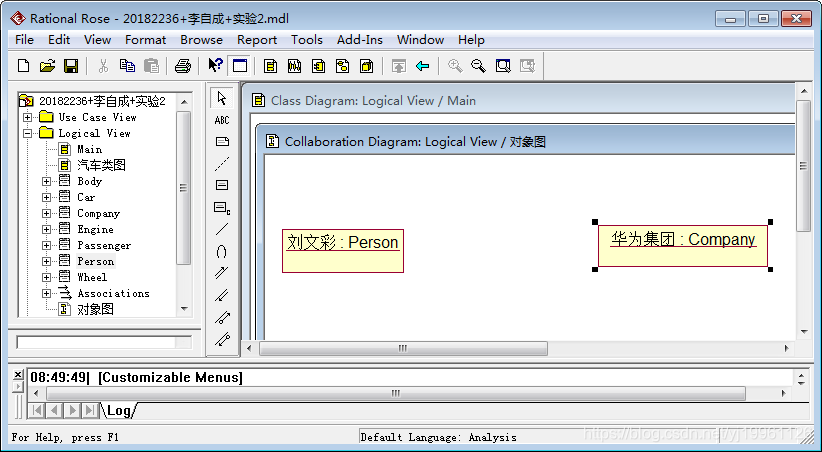822x452 pixels.
Task: Pick the Selection arrow tool in toolbox
Action: (222, 98)
